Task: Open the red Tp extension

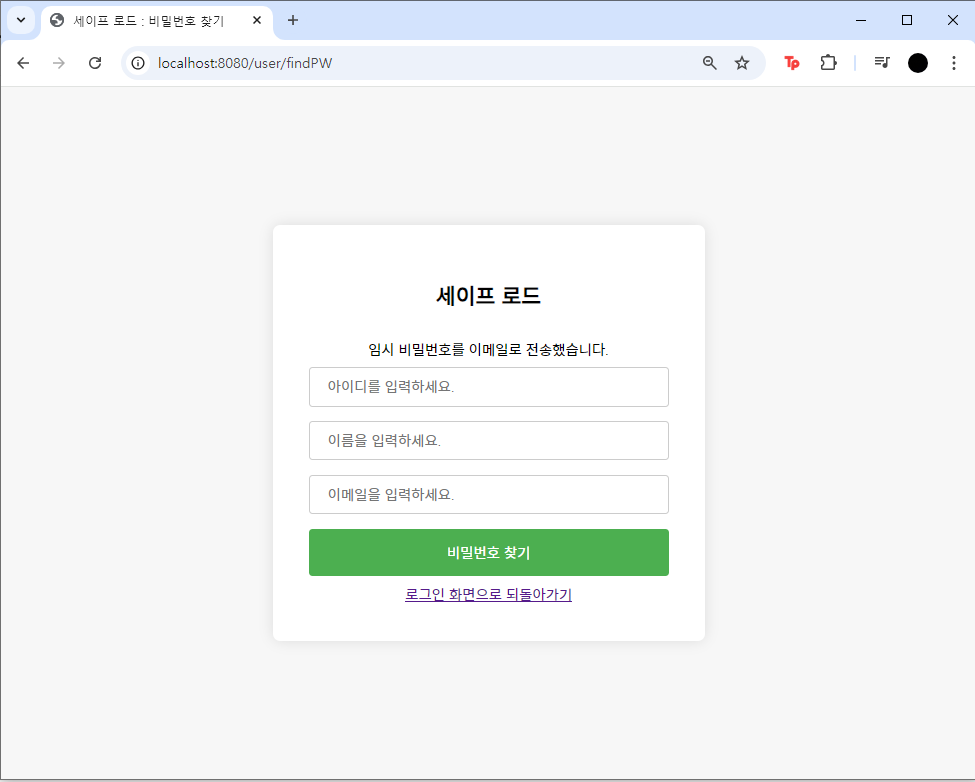Action: point(792,63)
